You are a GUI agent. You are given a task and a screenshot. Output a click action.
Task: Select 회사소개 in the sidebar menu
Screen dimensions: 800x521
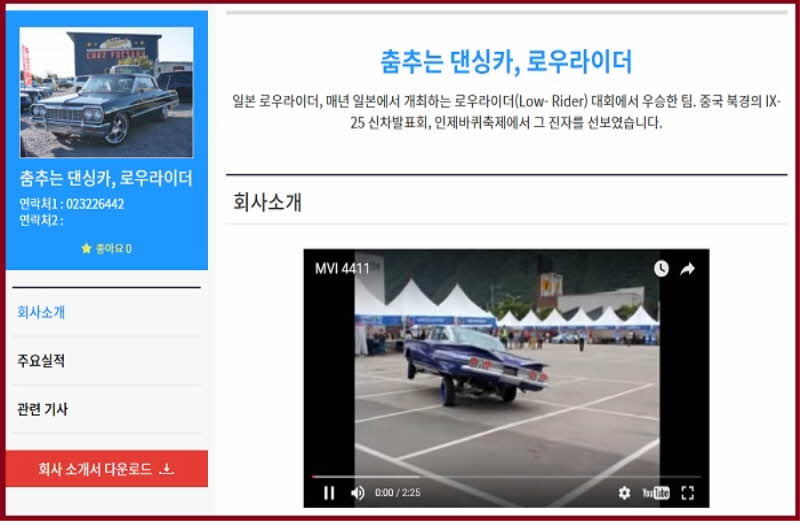tap(41, 312)
